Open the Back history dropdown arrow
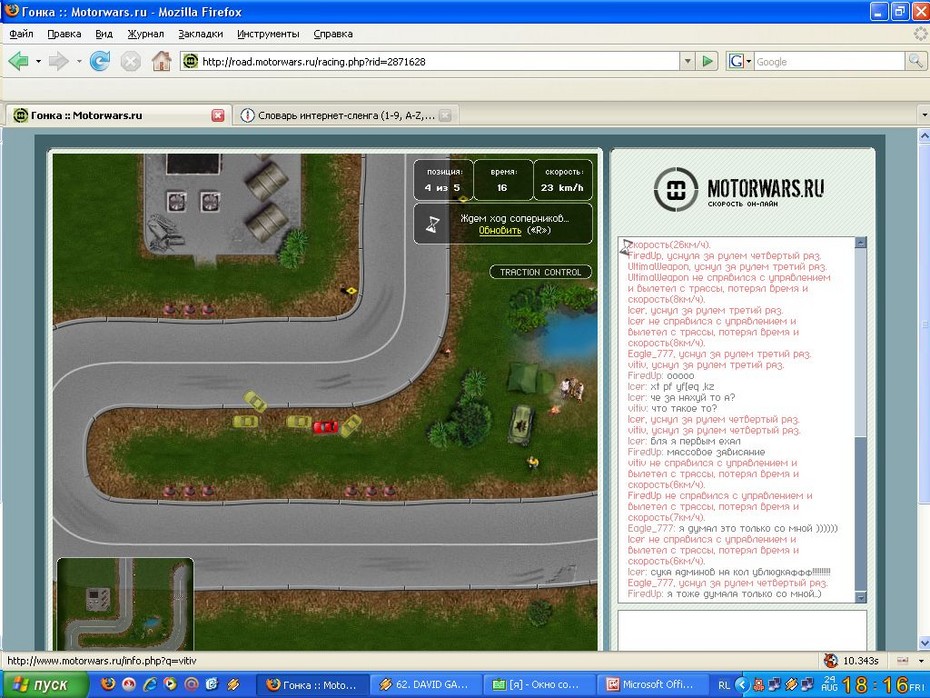The image size is (930, 698). coord(39,61)
